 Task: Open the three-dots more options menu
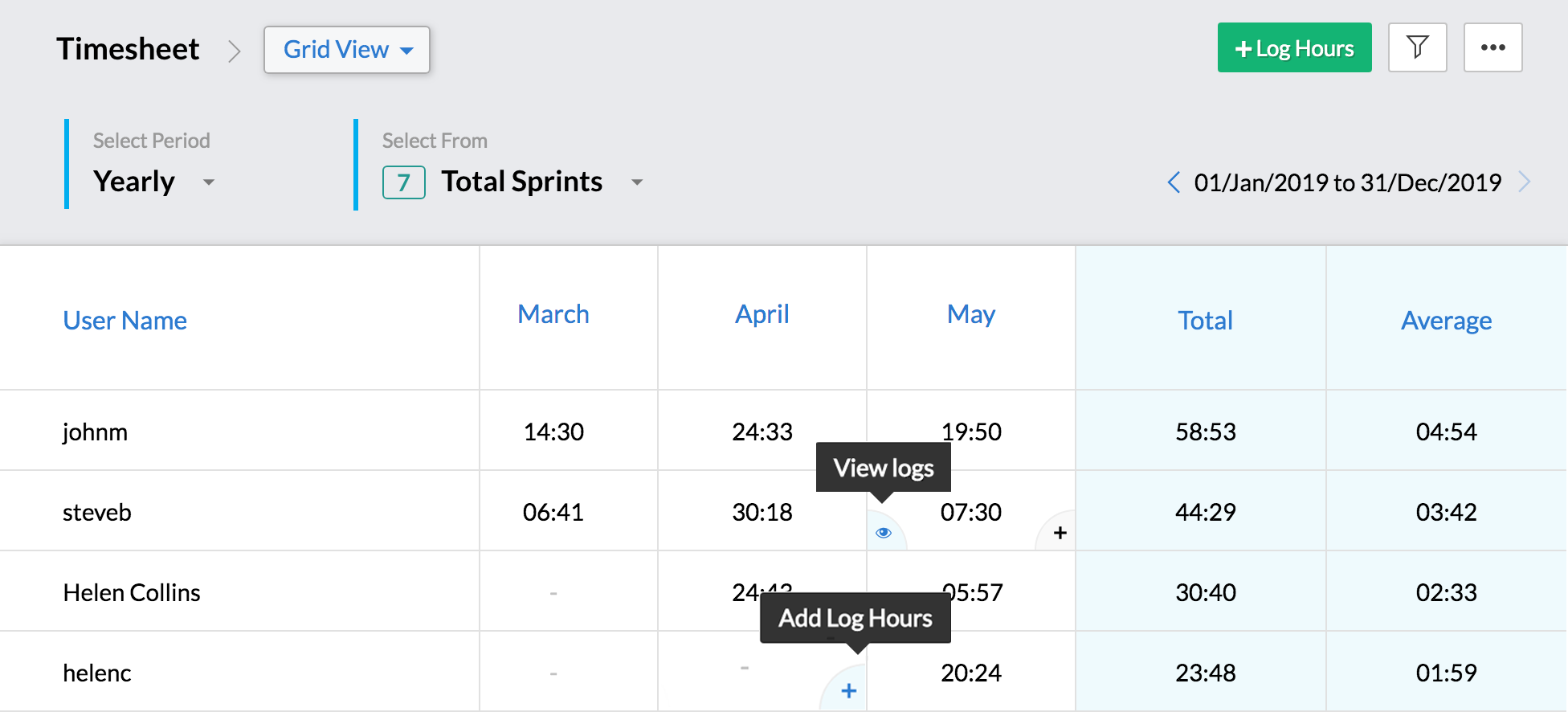coord(1492,47)
